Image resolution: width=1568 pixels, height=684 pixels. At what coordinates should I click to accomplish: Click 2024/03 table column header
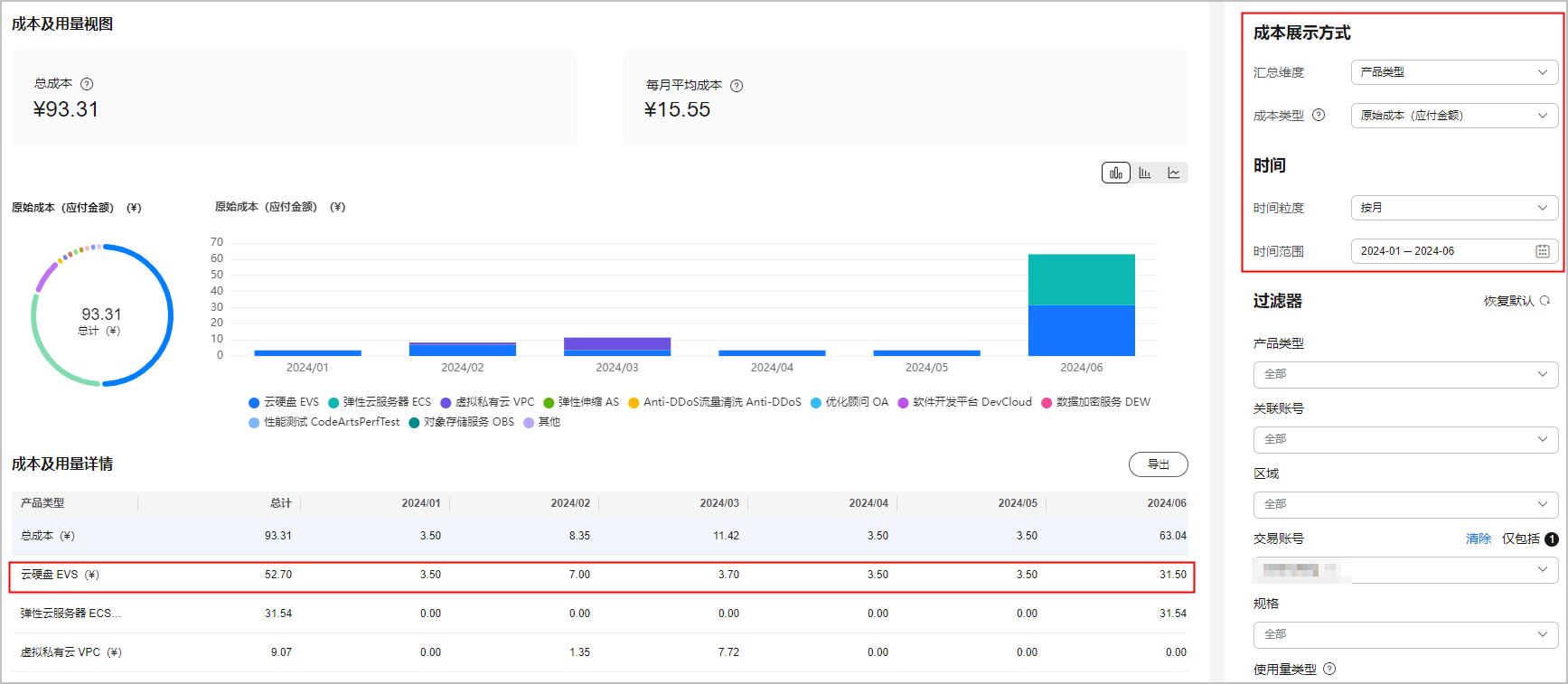[x=719, y=503]
